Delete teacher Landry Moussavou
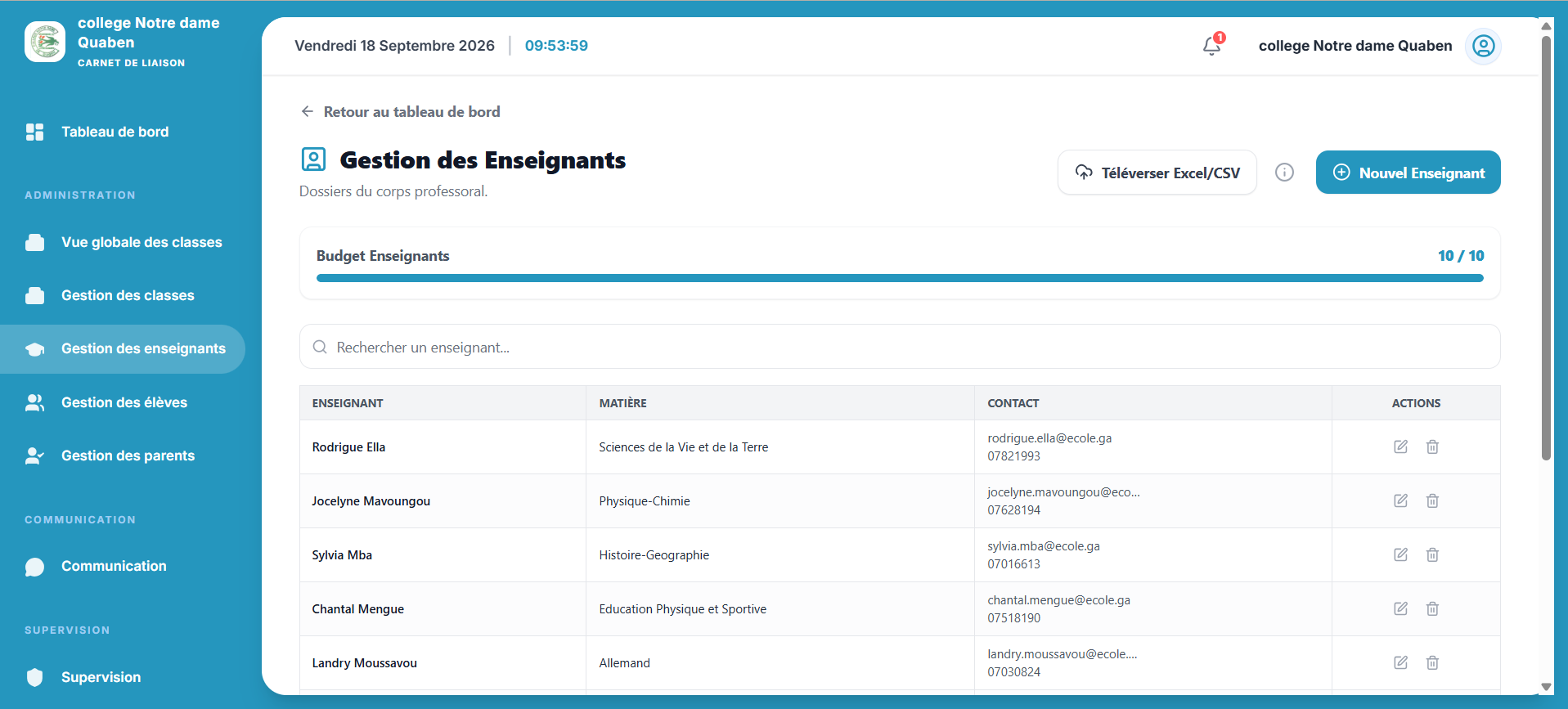The width and height of the screenshot is (1568, 709). point(1432,662)
